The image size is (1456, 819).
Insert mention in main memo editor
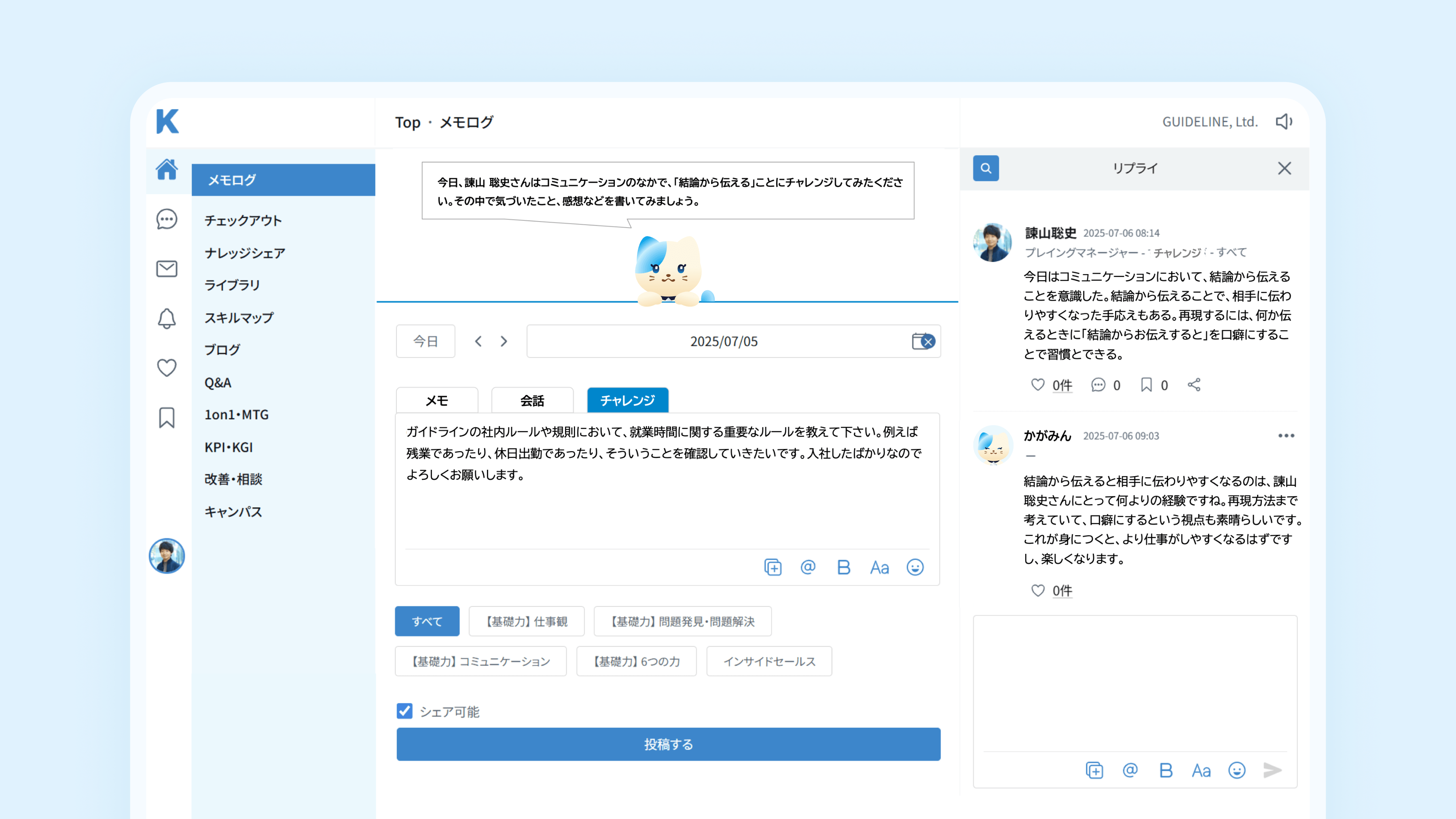[808, 567]
